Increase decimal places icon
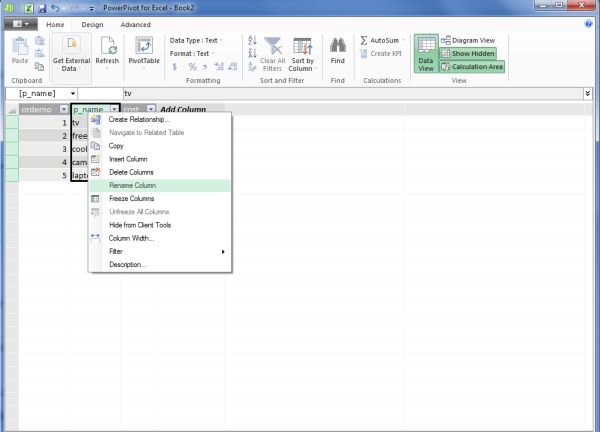The image size is (600, 432). [x=219, y=67]
